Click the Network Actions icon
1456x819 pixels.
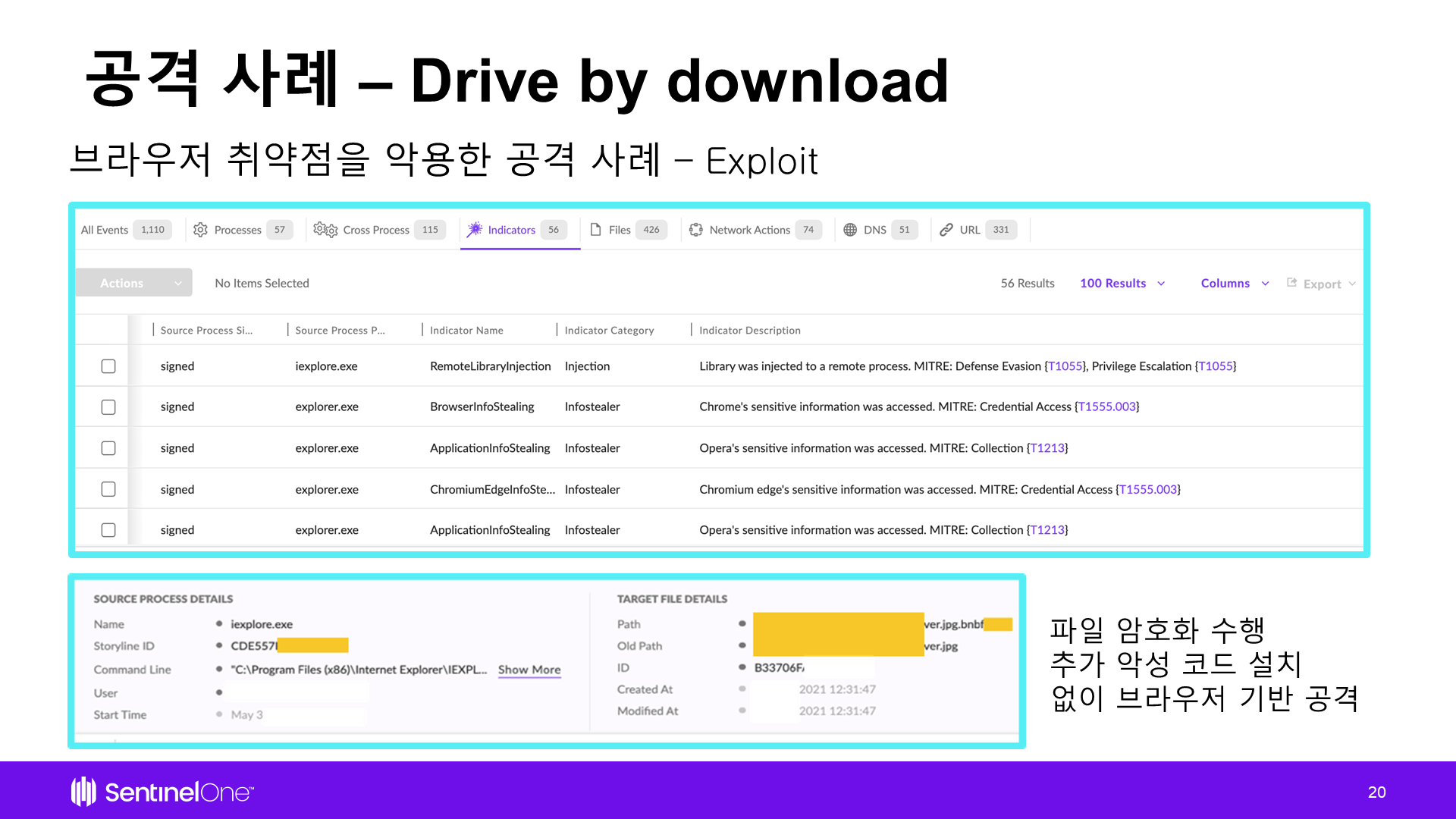(x=696, y=230)
